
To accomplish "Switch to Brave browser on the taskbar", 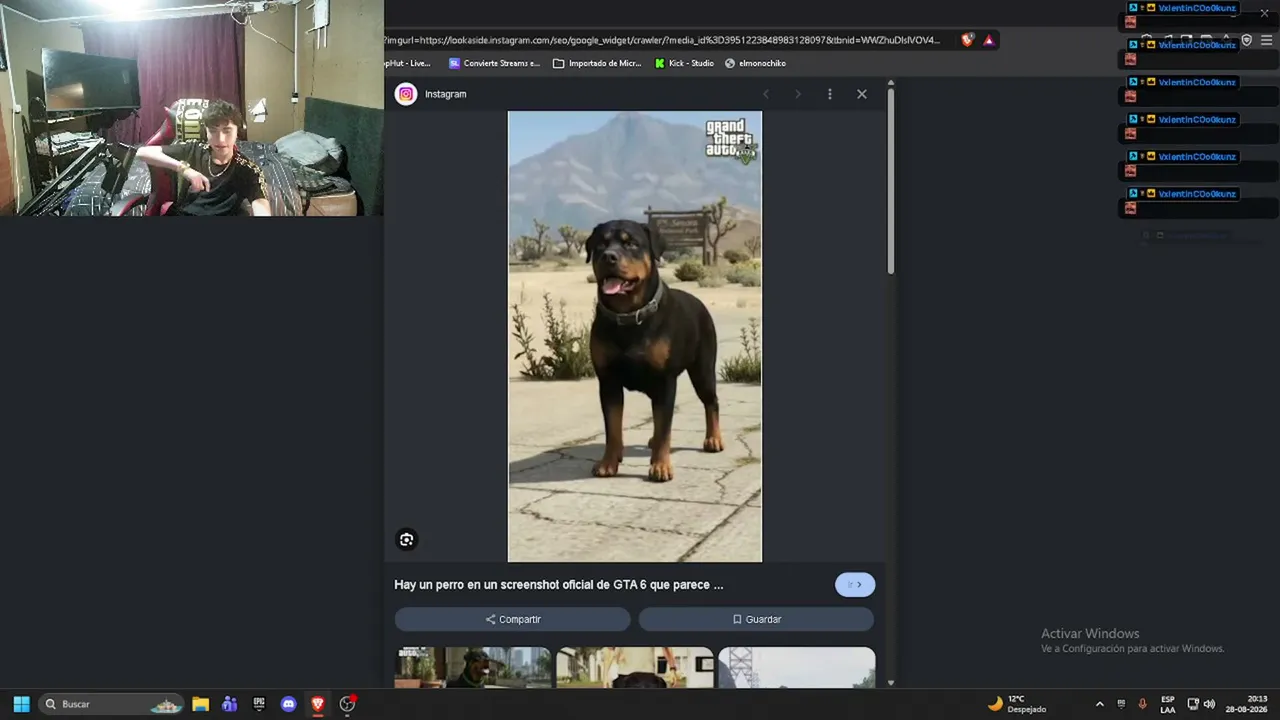I will pyautogui.click(x=318, y=704).
